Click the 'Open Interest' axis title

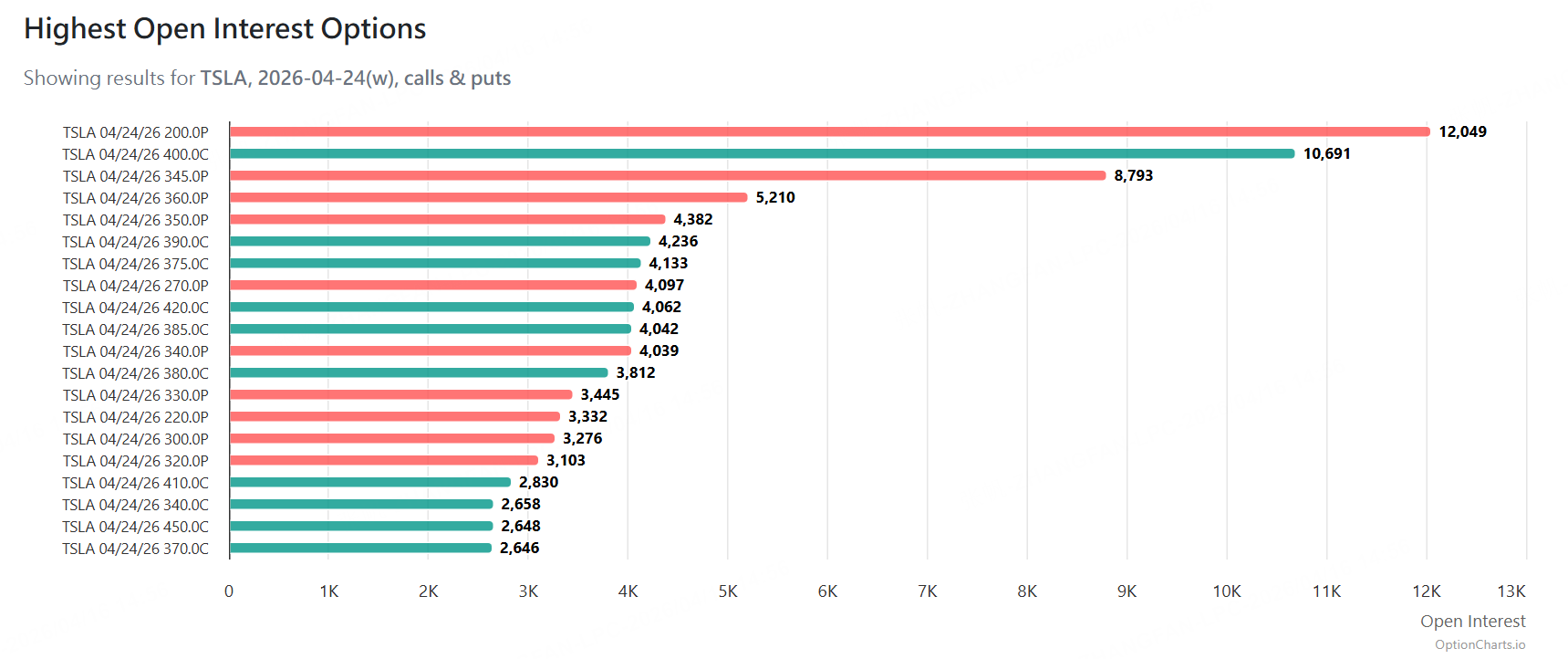[x=1471, y=621]
